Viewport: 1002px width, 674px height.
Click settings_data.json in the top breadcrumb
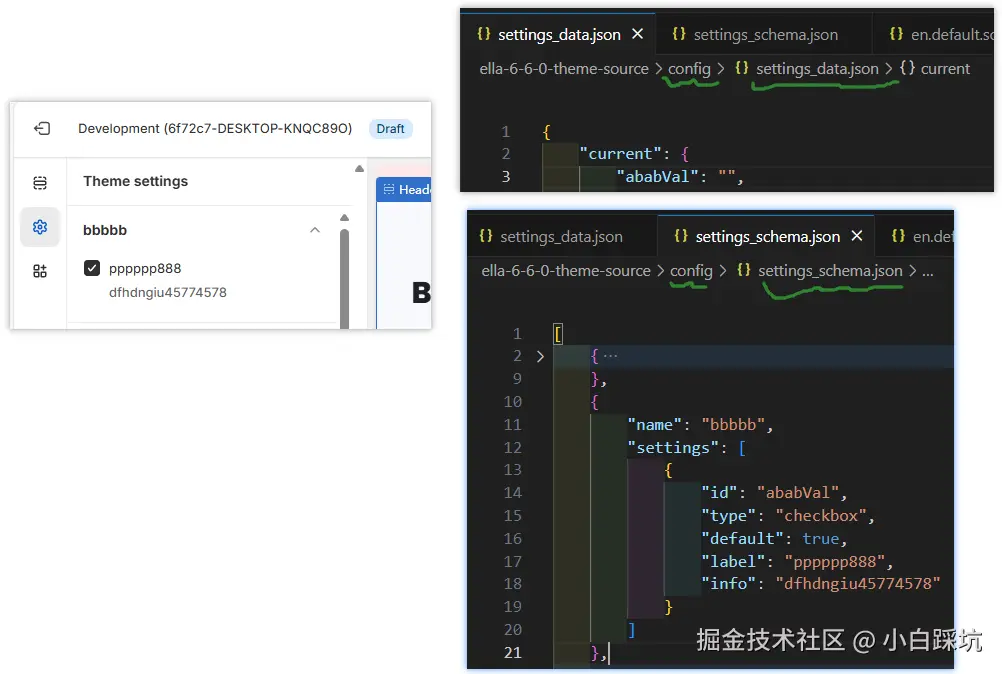[817, 69]
